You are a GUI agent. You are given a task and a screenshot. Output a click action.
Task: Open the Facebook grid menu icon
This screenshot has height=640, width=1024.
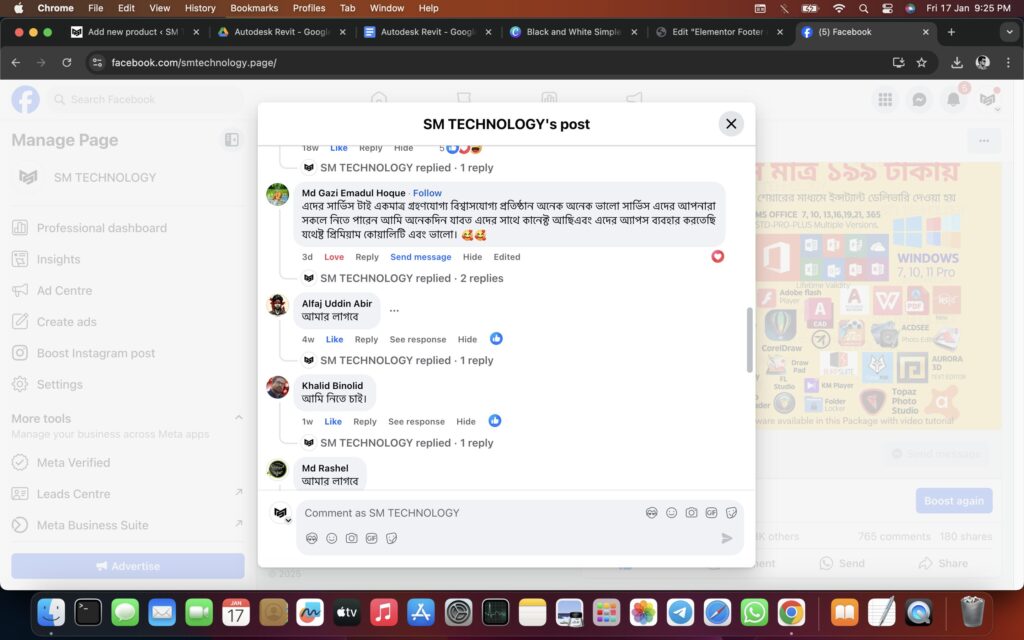point(885,100)
